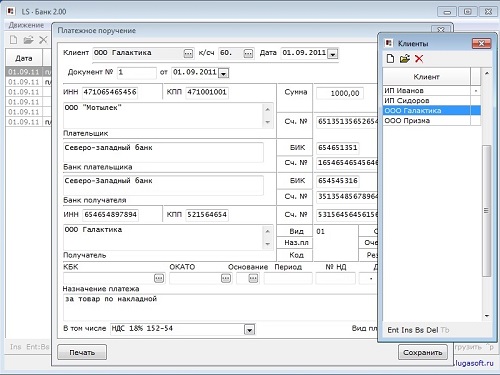Expand the 'В том числе' НДС dropdown
Viewport: 500px width, 375px height.
click(250, 330)
